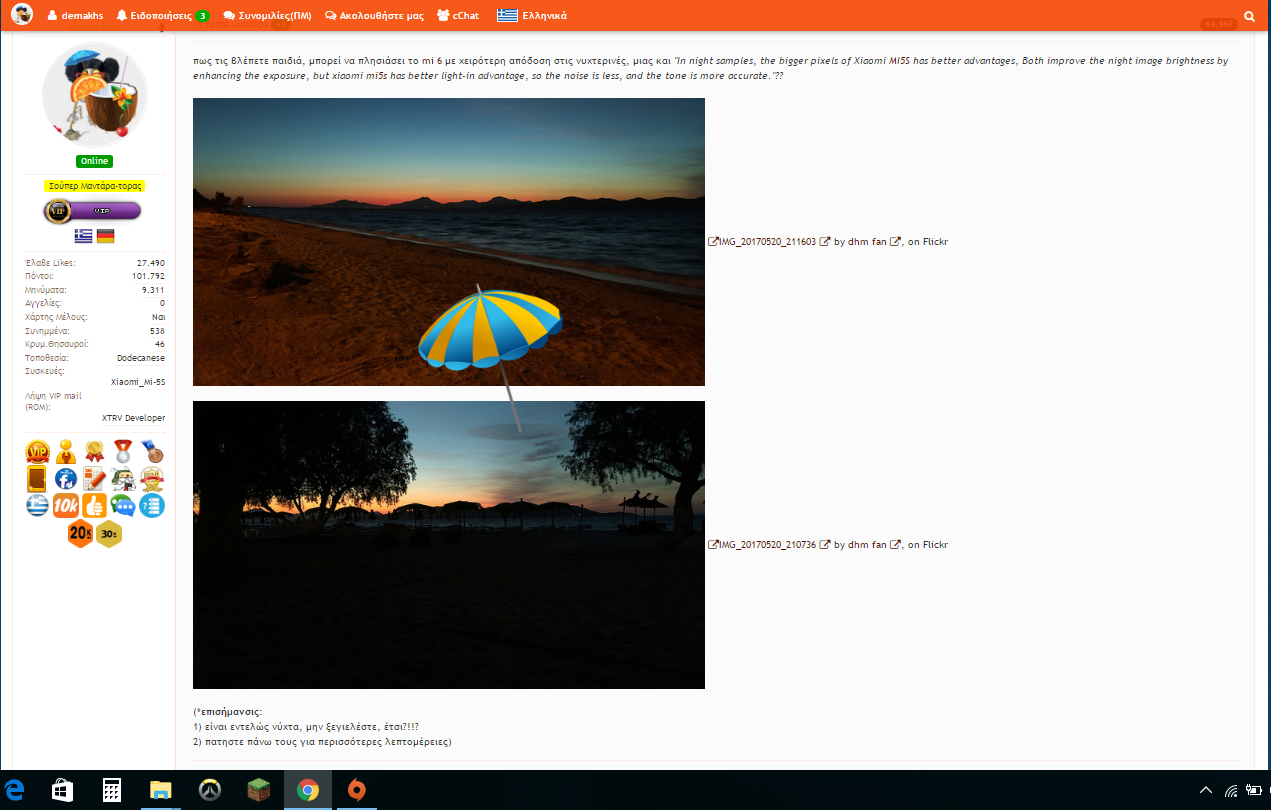The width and height of the screenshot is (1271, 810).
Task: Click the Ακολουθήστε μας link
Action: 374,16
